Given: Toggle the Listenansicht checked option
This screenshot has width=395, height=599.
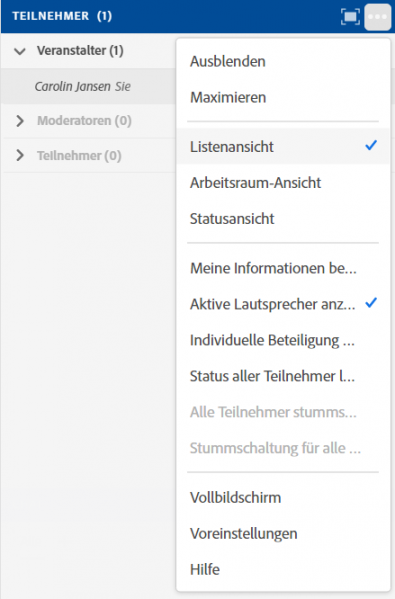Looking at the screenshot, I should (283, 146).
